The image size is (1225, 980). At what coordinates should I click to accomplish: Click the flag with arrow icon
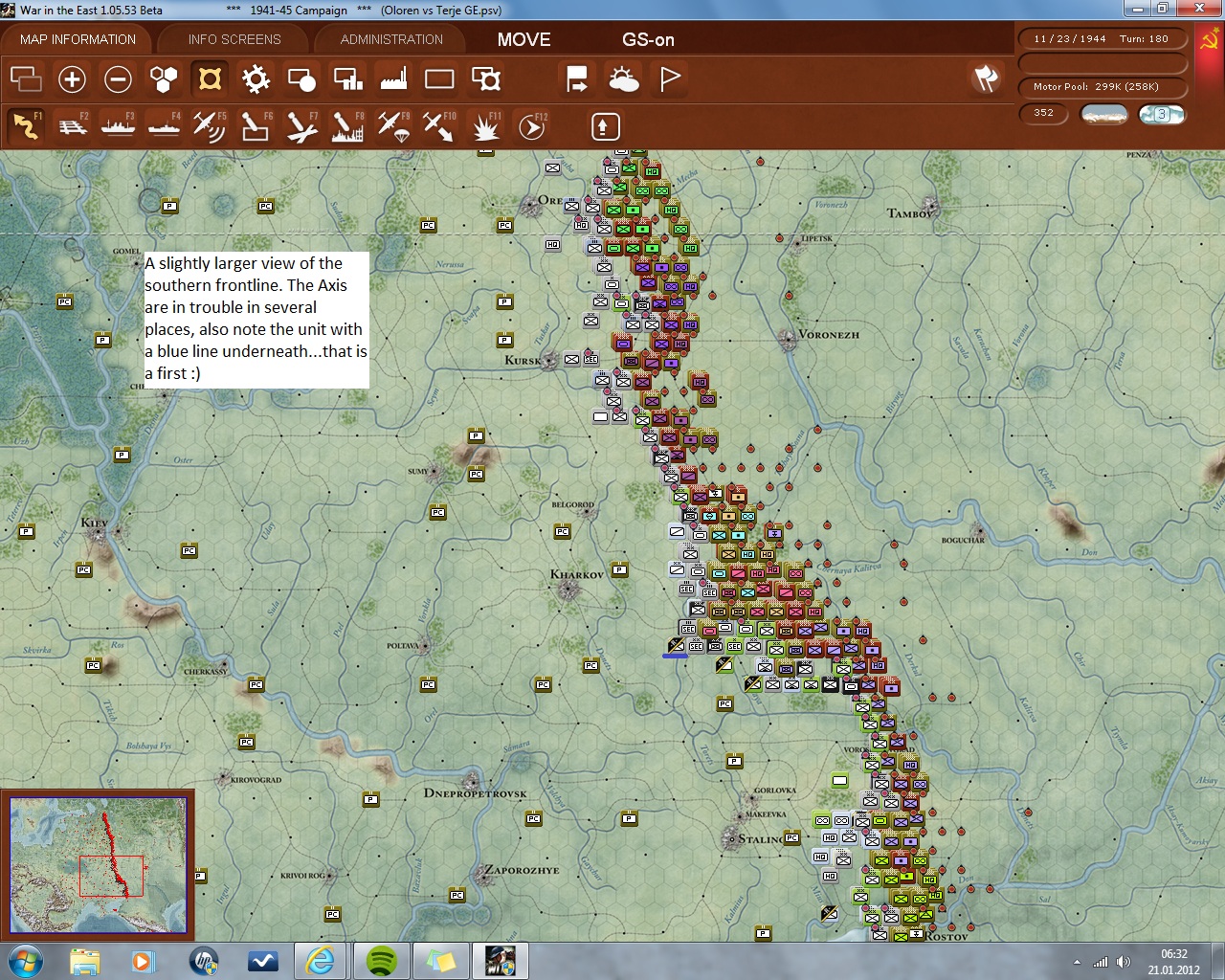pyautogui.click(x=577, y=78)
